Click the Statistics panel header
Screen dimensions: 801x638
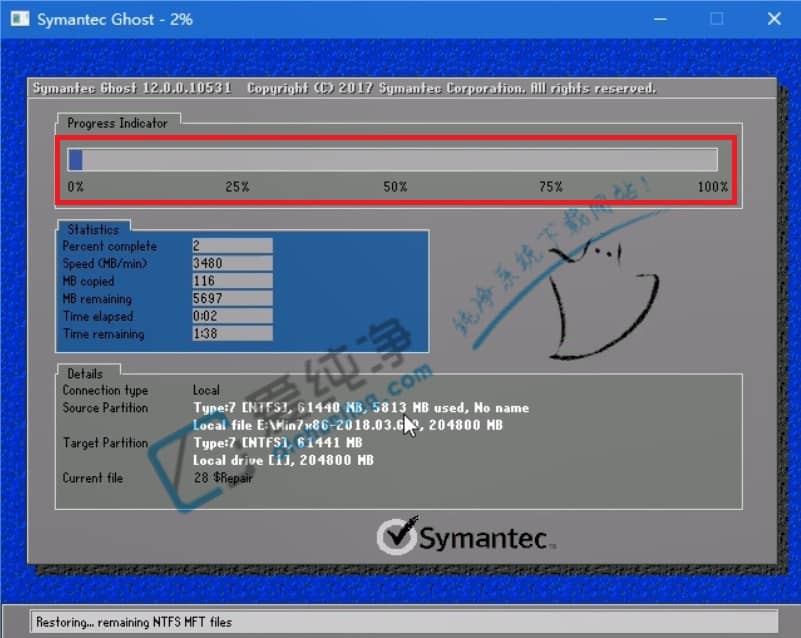tap(93, 230)
